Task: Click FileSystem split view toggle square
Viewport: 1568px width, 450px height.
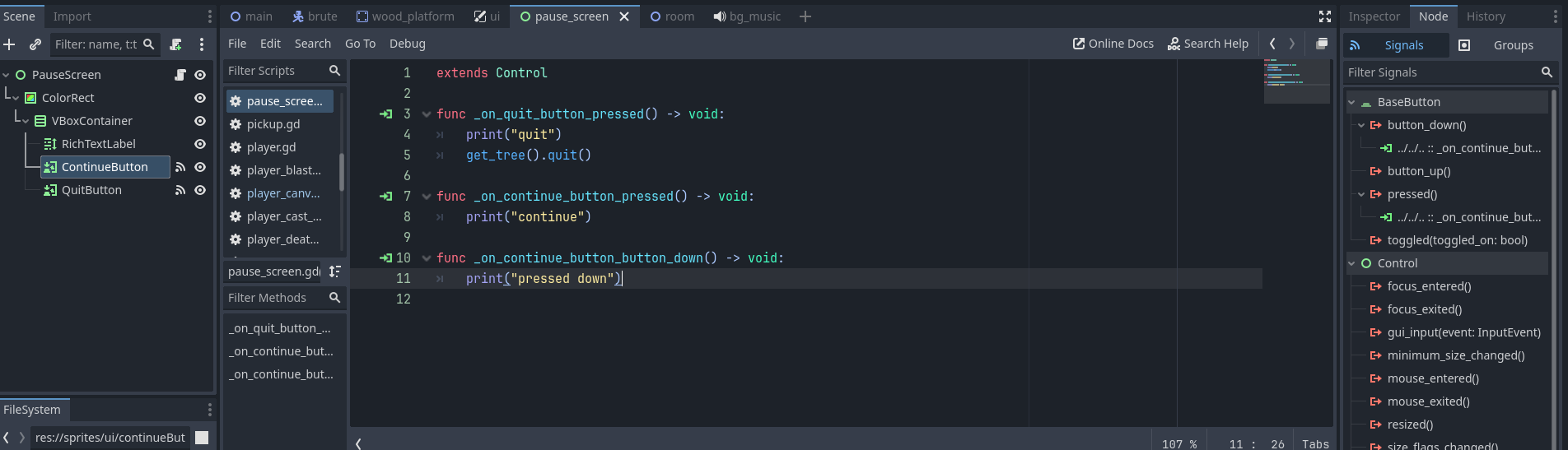Action: (x=202, y=438)
